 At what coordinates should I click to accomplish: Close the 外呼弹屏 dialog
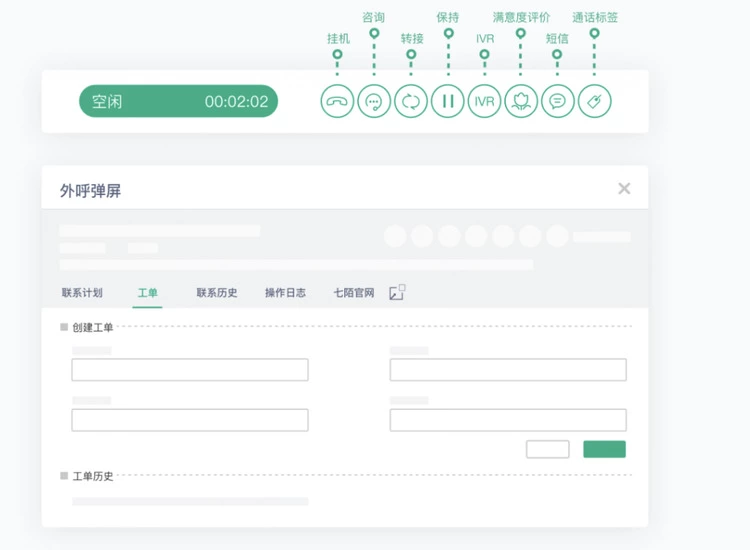click(x=624, y=189)
